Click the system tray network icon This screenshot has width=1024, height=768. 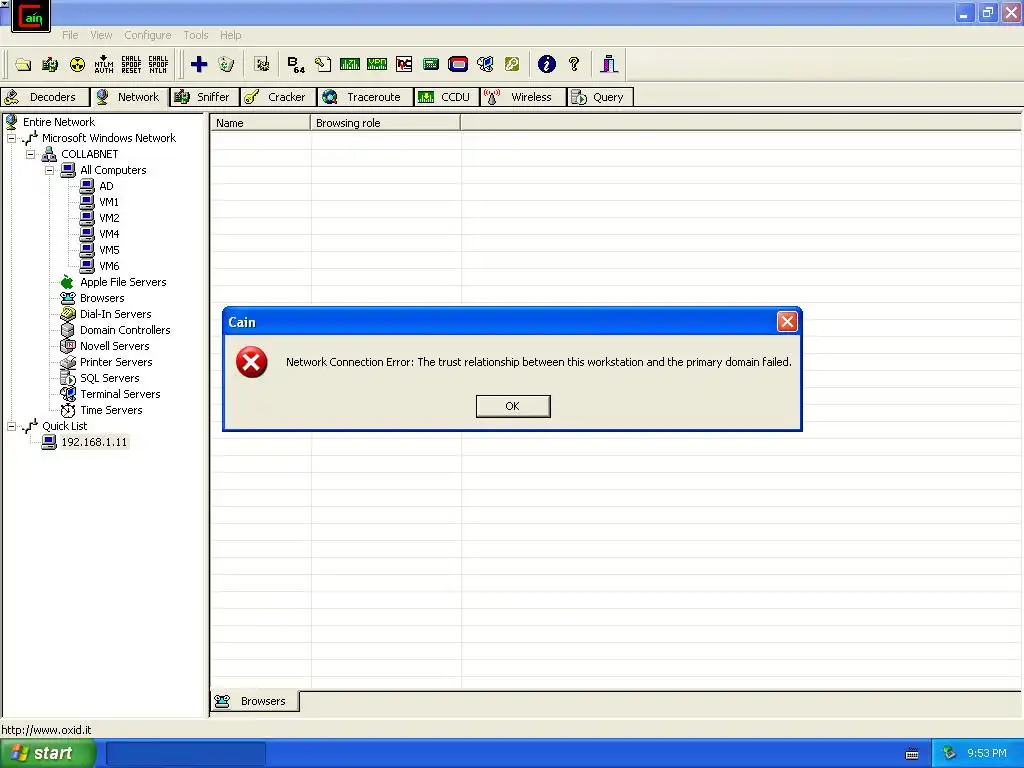tap(950, 754)
